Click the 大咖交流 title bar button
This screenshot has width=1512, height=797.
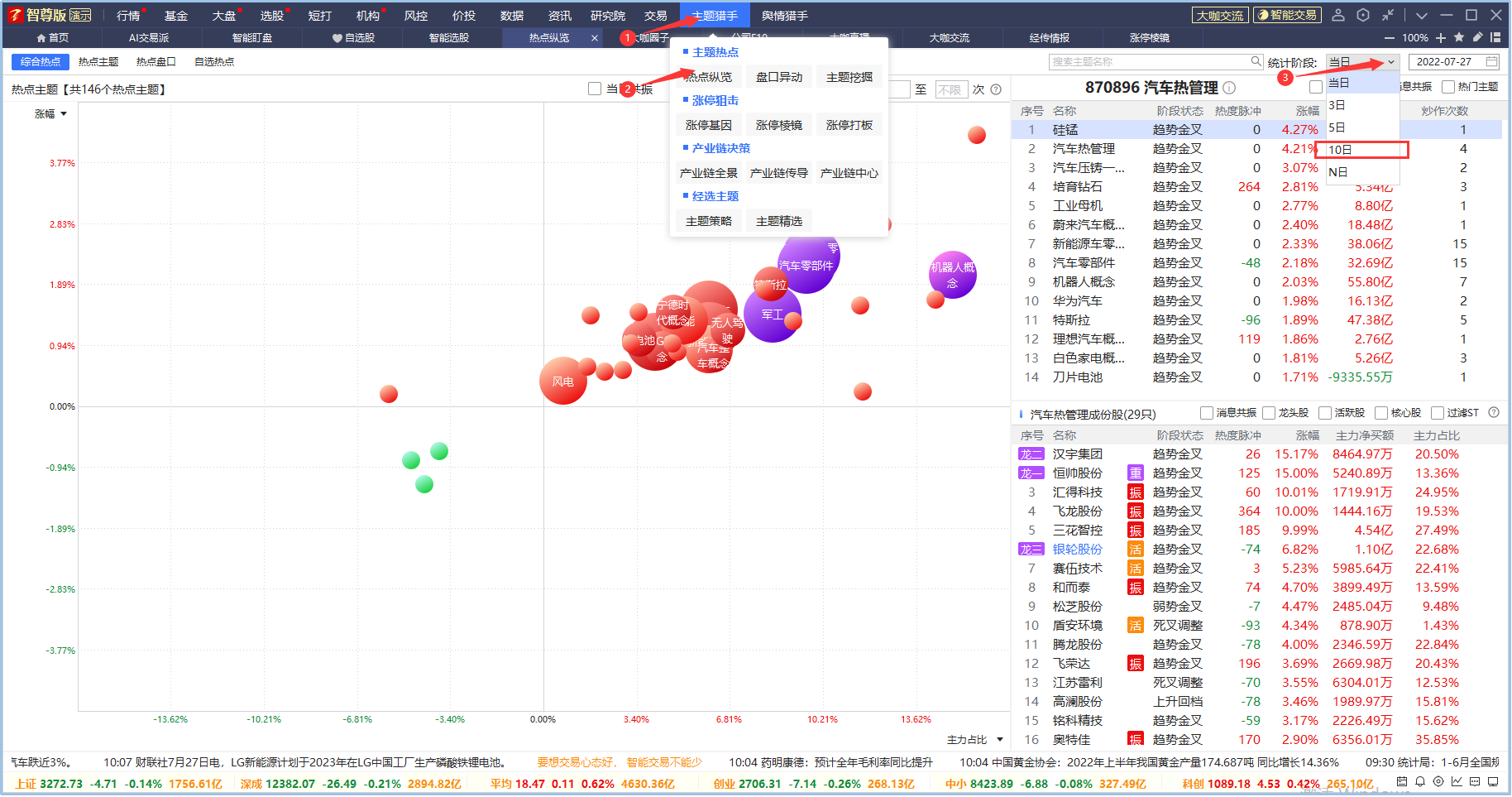pos(1220,15)
